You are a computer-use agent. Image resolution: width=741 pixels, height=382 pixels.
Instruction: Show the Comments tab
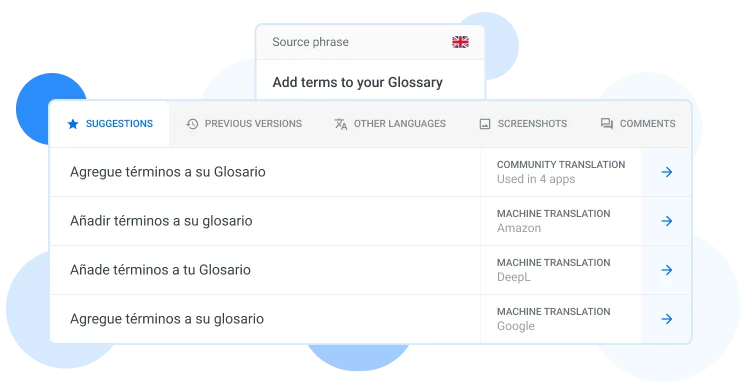tap(638, 124)
